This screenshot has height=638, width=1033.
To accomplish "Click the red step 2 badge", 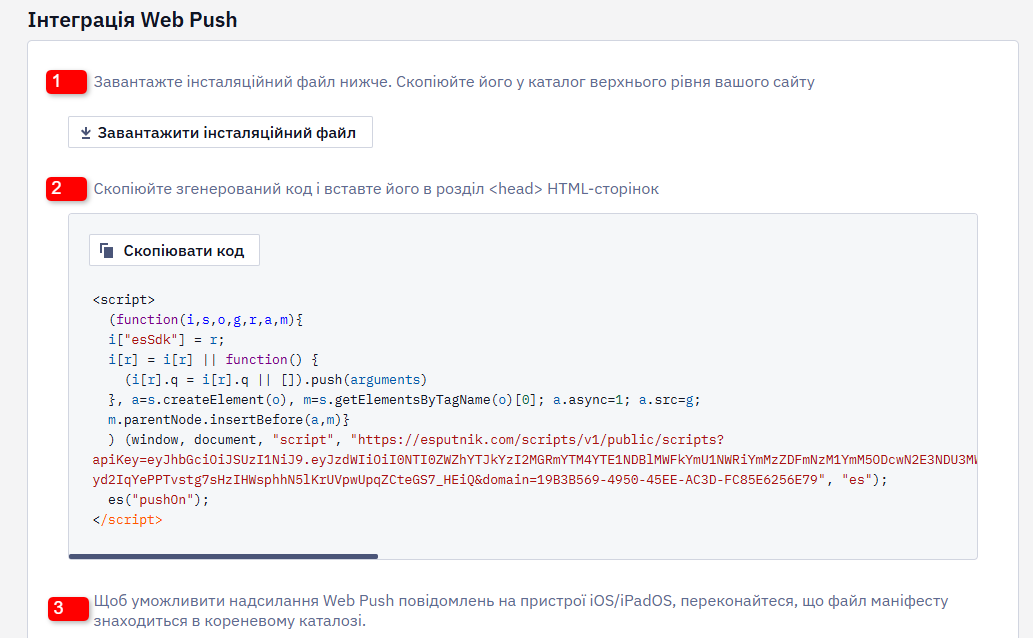I will pyautogui.click(x=66, y=188).
